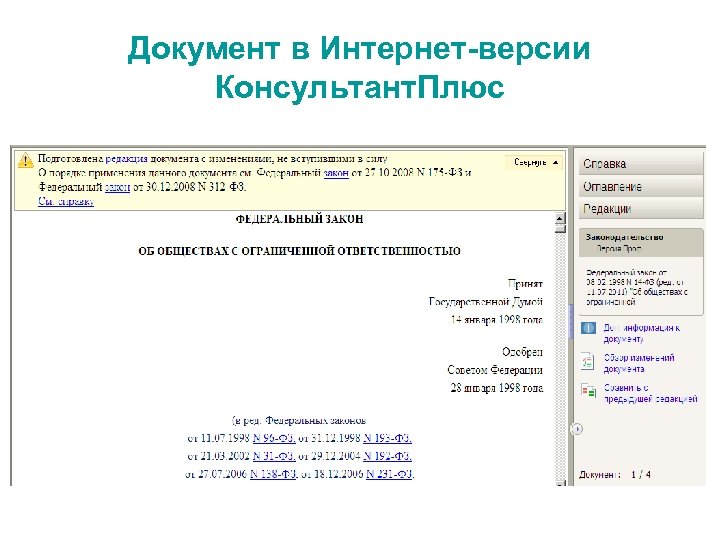Click the text Советом Федерации
Screen dimensions: 720x540
coord(495,370)
